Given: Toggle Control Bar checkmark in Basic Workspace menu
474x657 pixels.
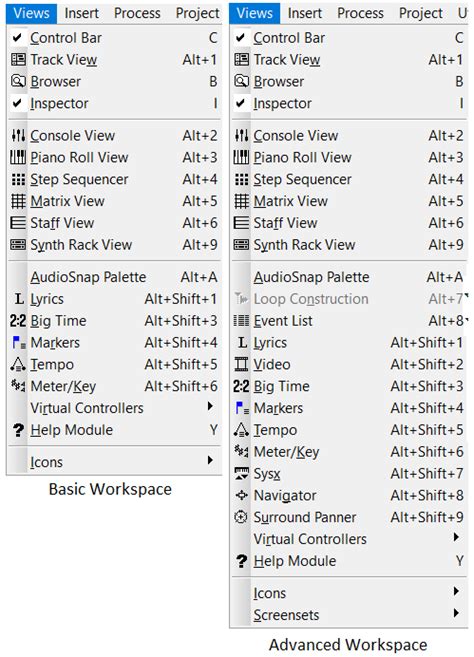Looking at the screenshot, I should pyautogui.click(x=17, y=38).
